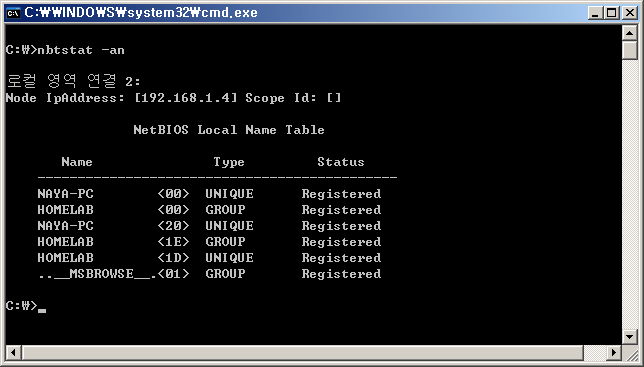644x367 pixels.
Task: Click the 'Scope Id: []' text
Action: (293, 98)
